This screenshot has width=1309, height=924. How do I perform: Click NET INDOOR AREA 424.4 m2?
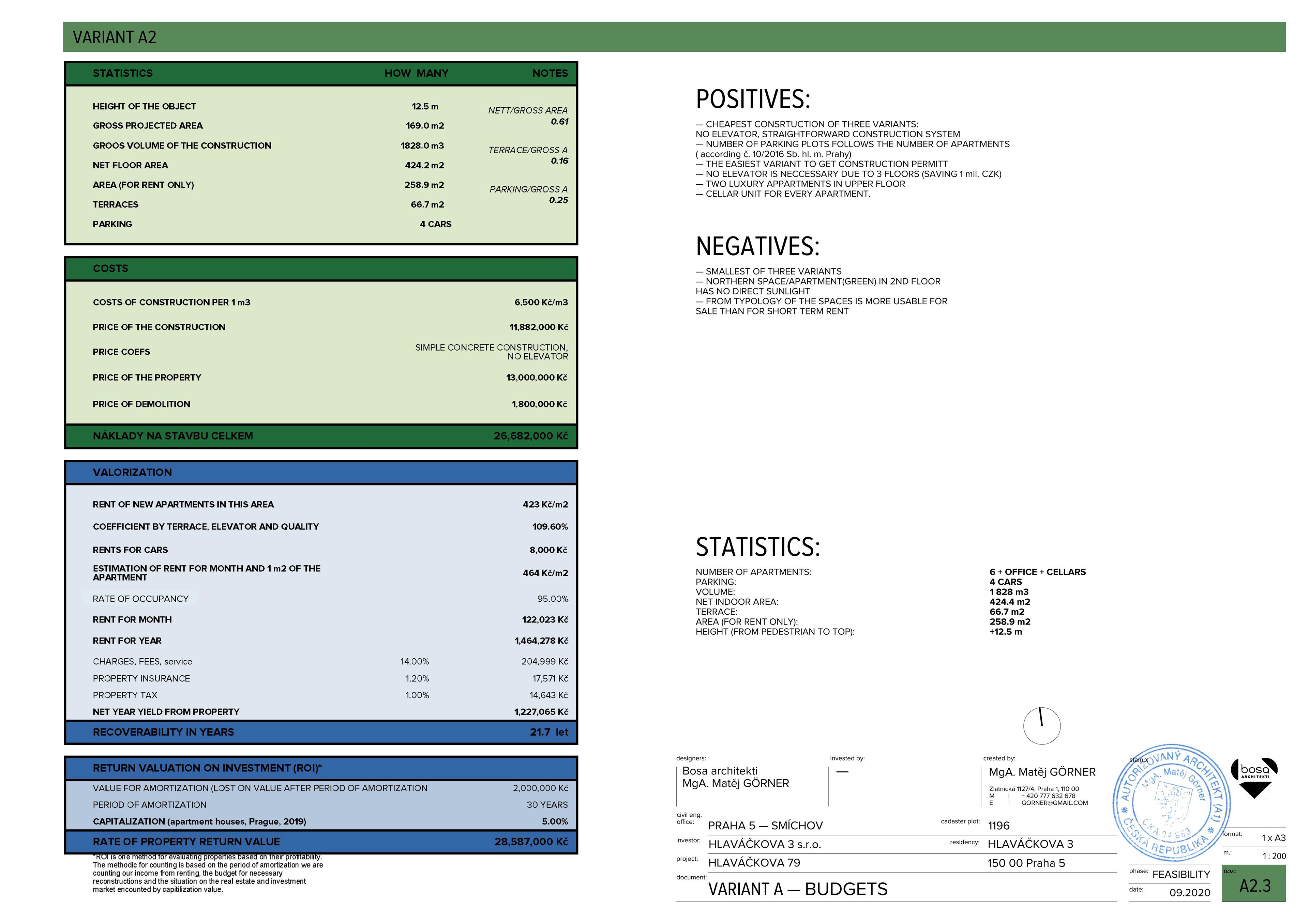tap(1010, 602)
